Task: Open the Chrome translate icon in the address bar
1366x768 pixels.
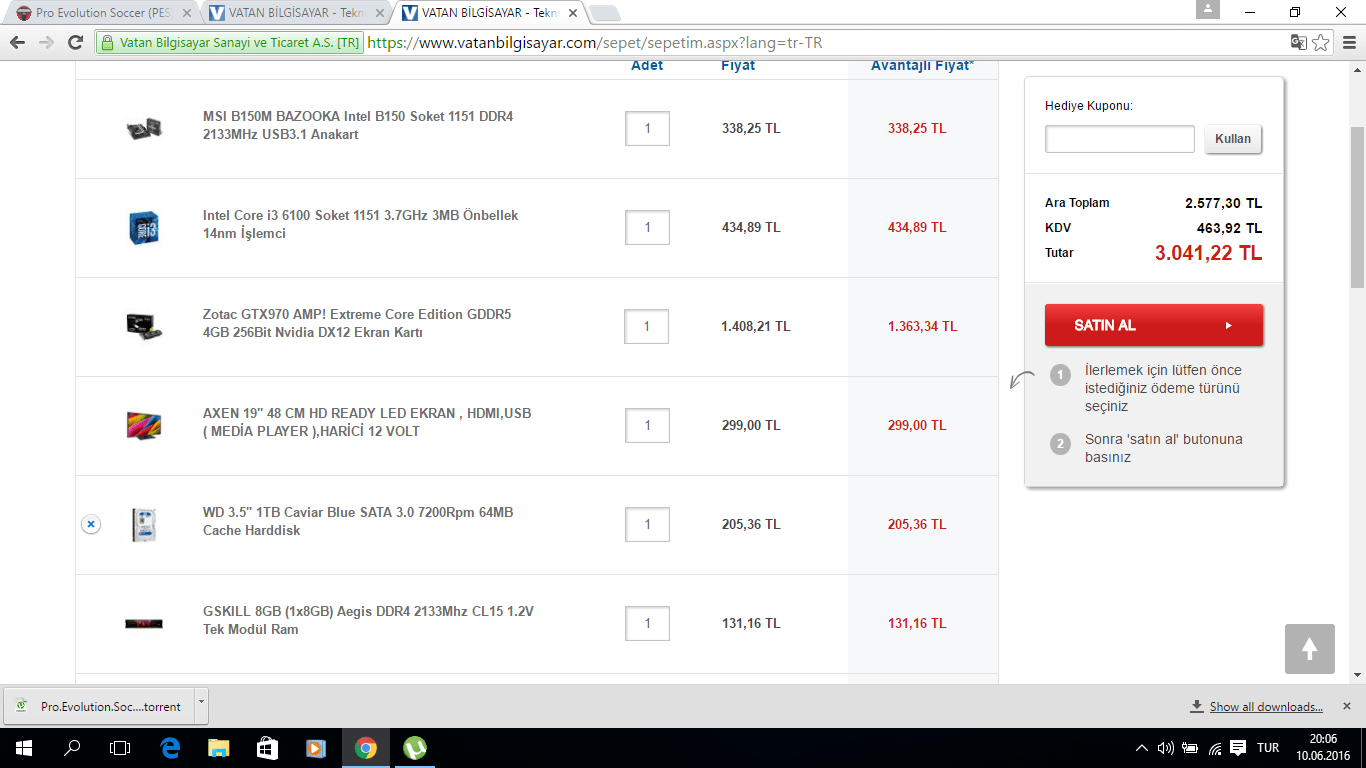Action: tap(1298, 42)
